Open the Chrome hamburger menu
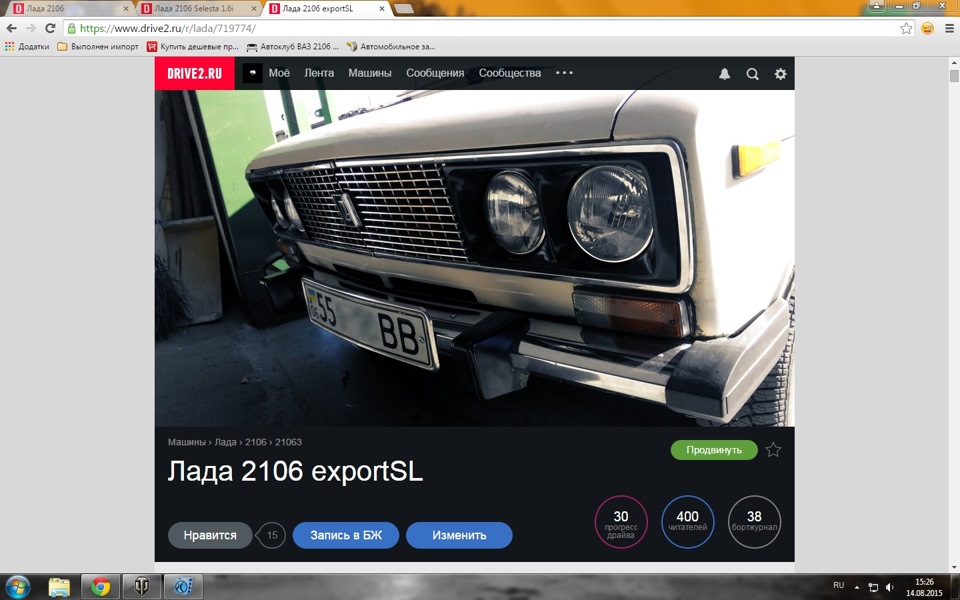 tap(950, 28)
